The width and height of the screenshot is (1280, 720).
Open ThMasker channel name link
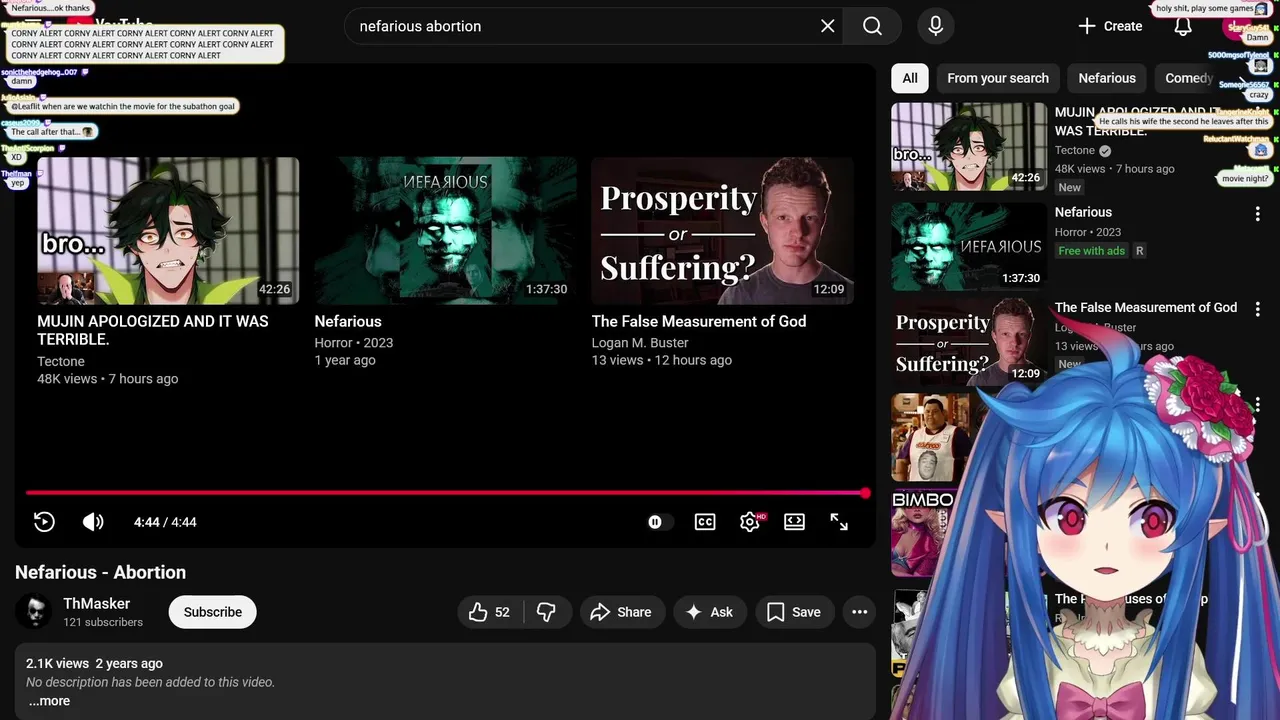point(97,604)
